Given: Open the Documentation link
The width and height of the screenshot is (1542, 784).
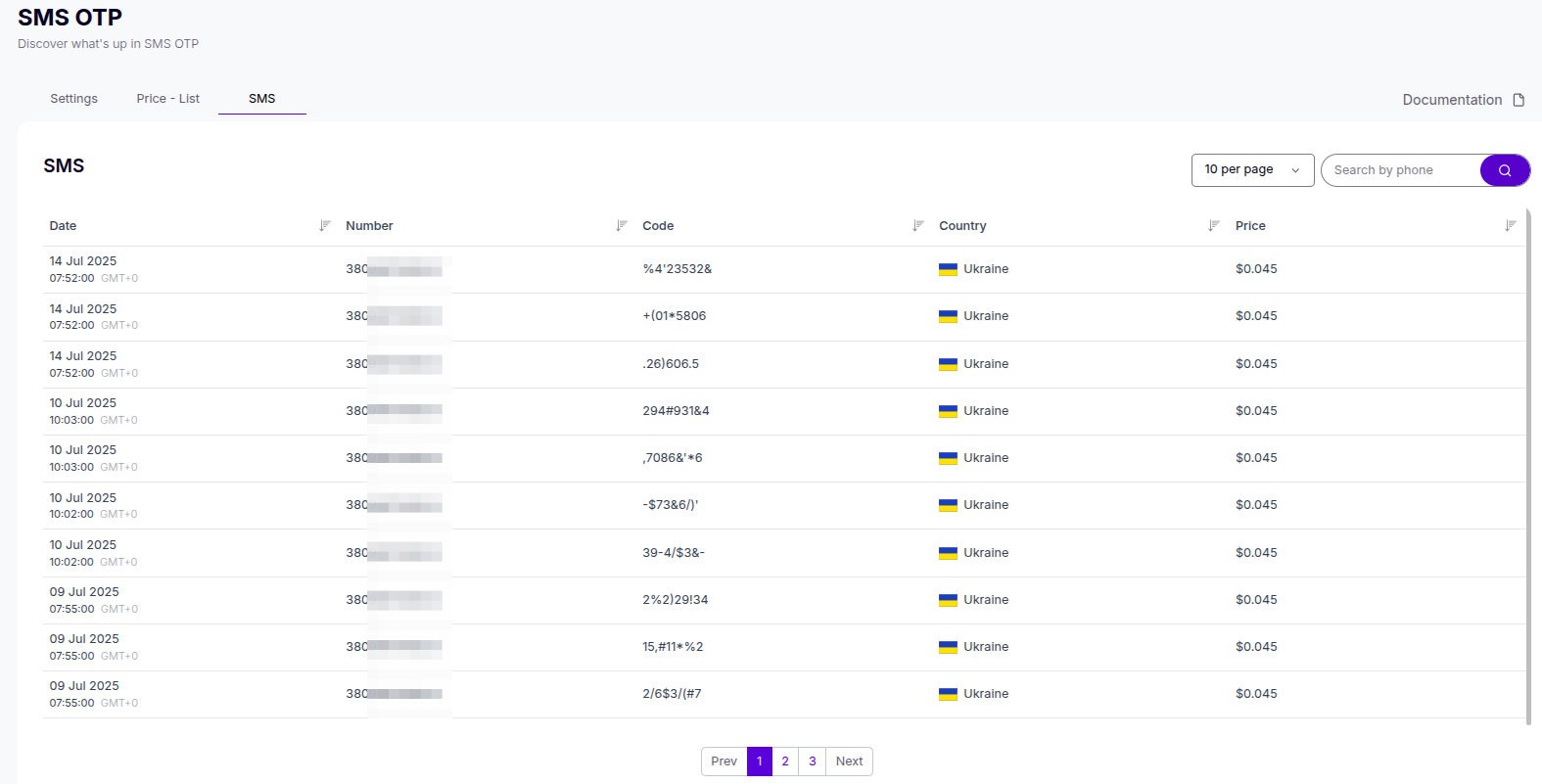Looking at the screenshot, I should point(1452,100).
